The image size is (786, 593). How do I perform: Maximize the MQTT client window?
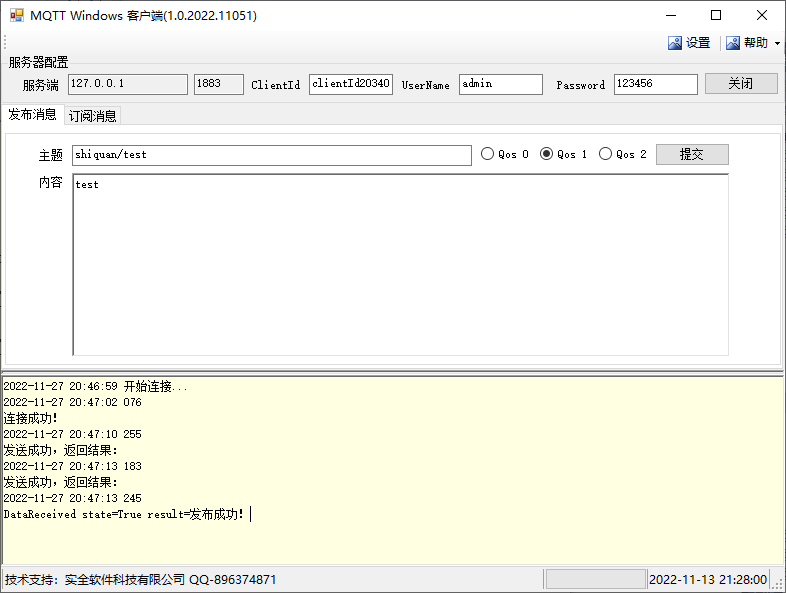point(716,16)
